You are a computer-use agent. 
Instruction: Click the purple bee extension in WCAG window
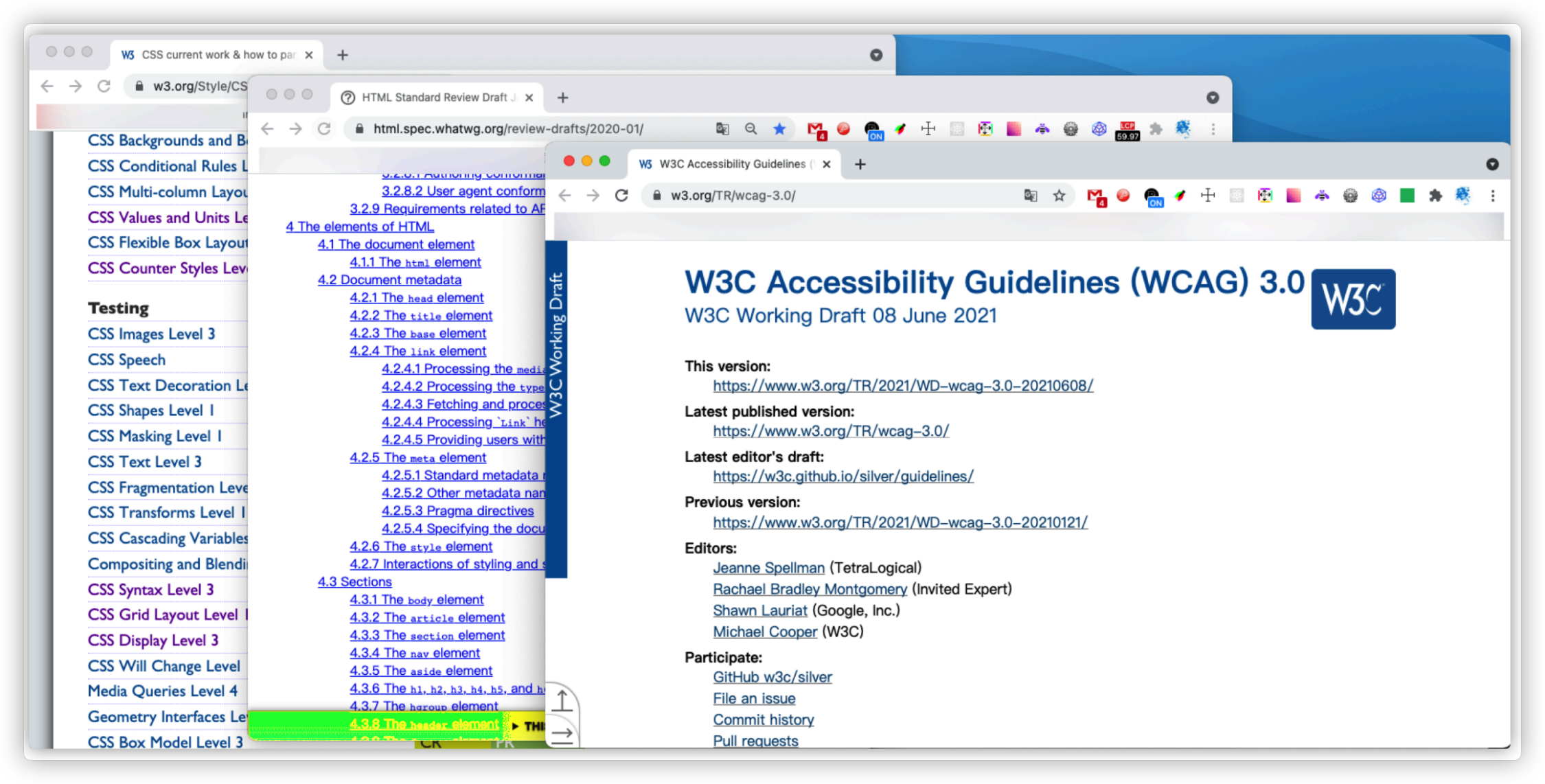[1322, 196]
